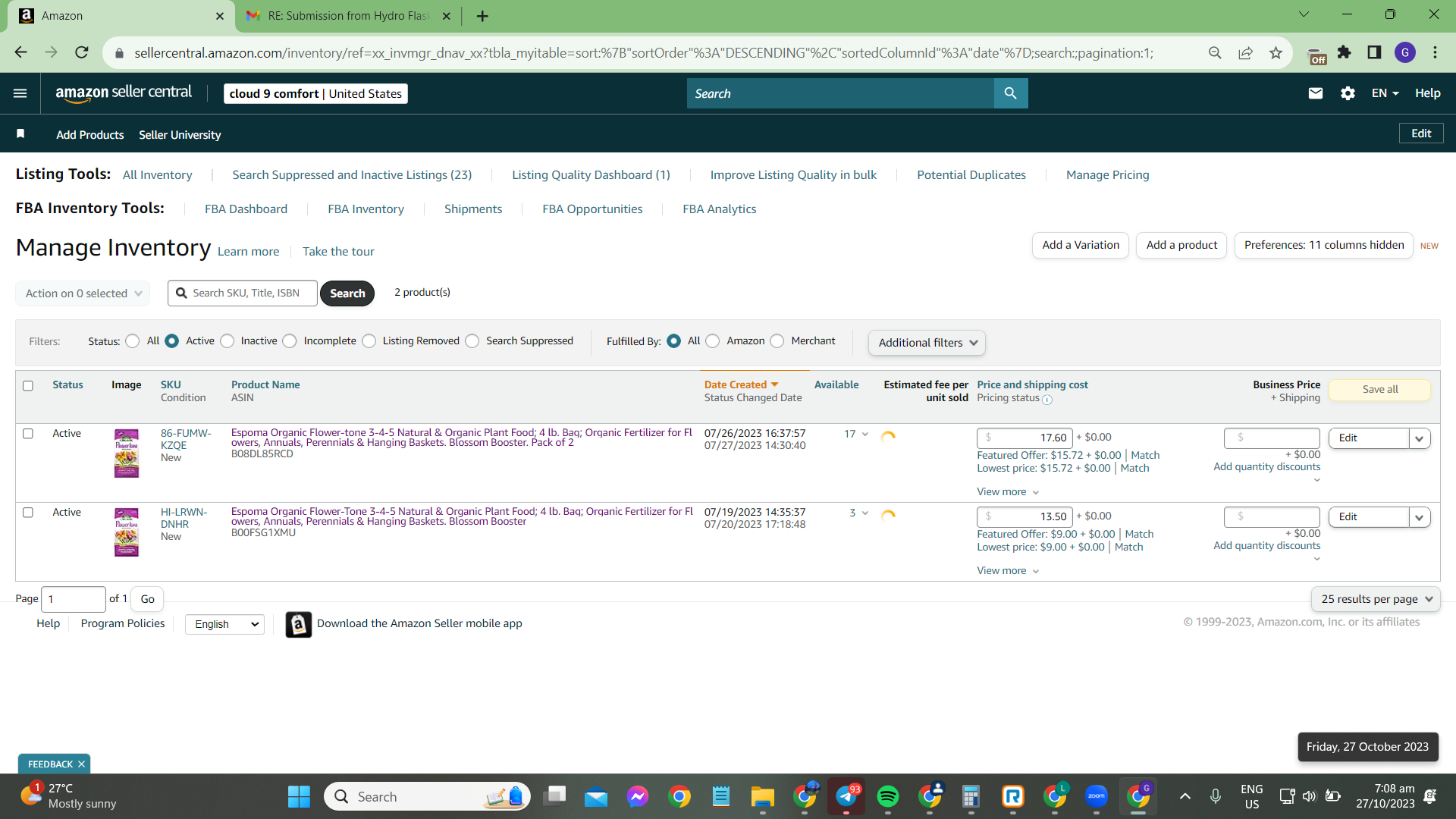Screen dimensions: 1456x819
Task: Select the Listing Removed status filter
Action: (369, 341)
